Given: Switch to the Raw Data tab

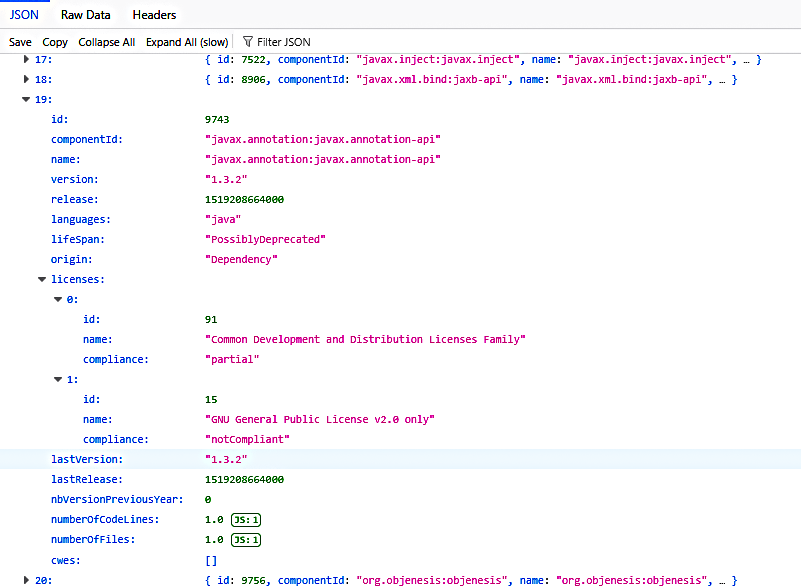Looking at the screenshot, I should click(x=85, y=15).
